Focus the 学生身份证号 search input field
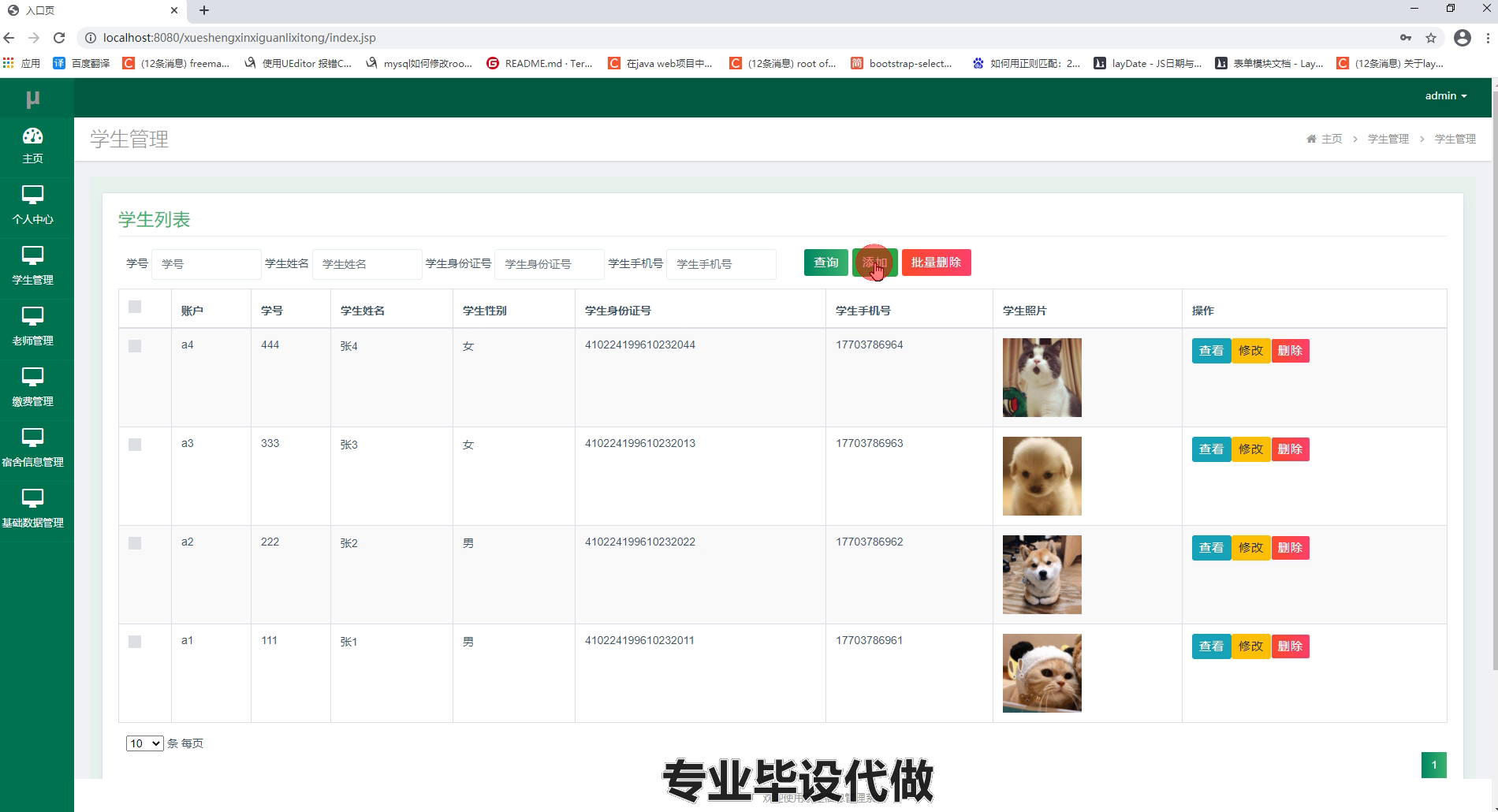This screenshot has width=1498, height=812. (549, 264)
